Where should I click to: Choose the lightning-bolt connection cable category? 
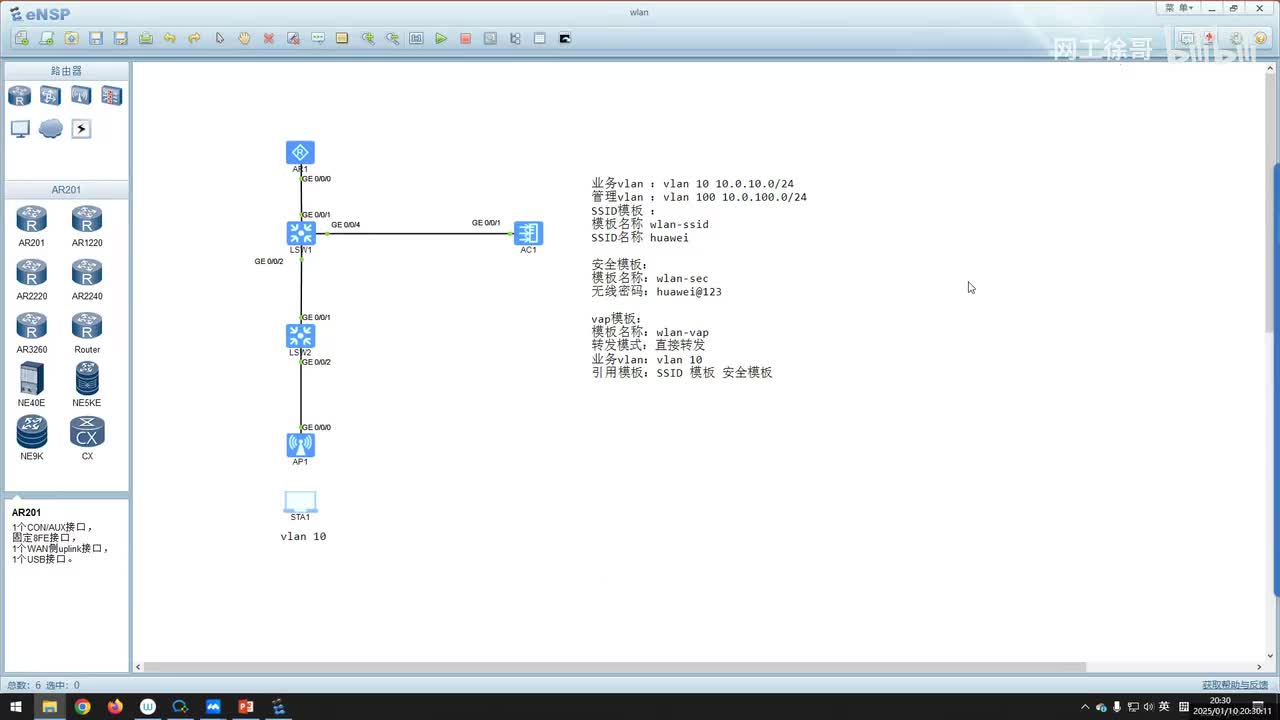81,129
